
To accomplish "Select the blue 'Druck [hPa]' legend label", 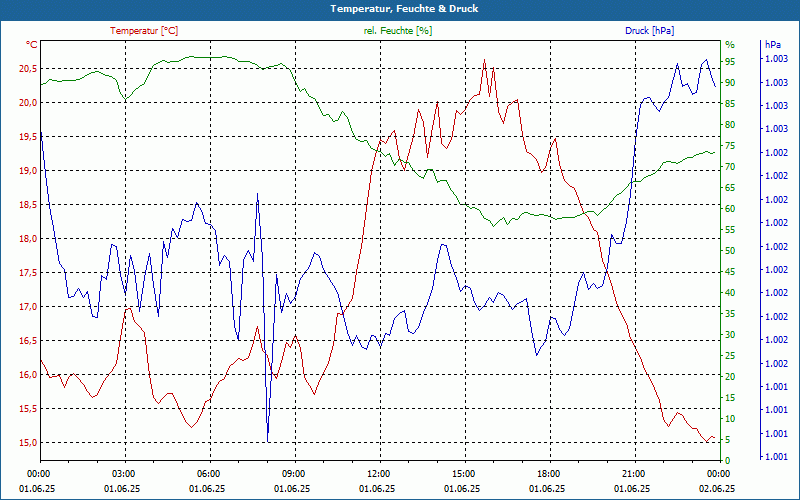I will pos(649,31).
